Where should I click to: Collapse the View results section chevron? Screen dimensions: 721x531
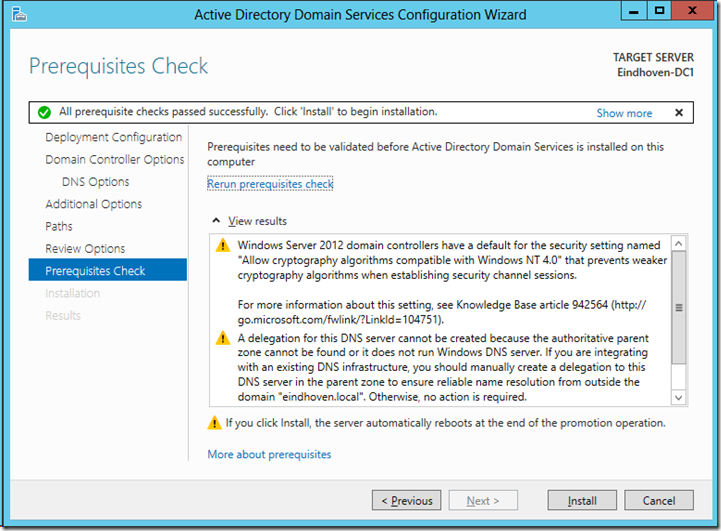click(x=216, y=221)
